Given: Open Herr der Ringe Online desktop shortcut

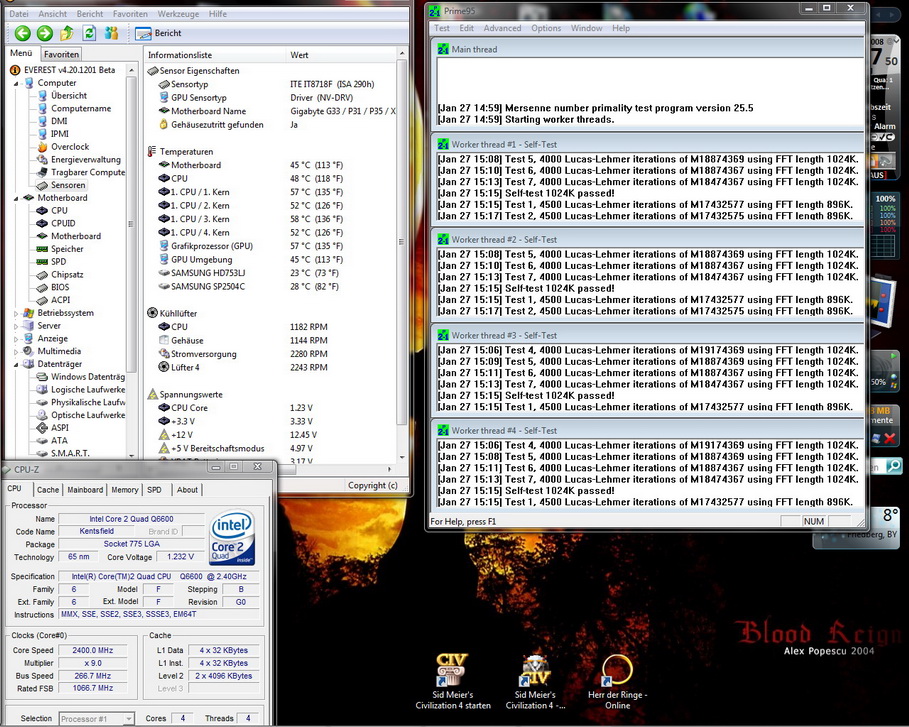Looking at the screenshot, I should tap(617, 682).
